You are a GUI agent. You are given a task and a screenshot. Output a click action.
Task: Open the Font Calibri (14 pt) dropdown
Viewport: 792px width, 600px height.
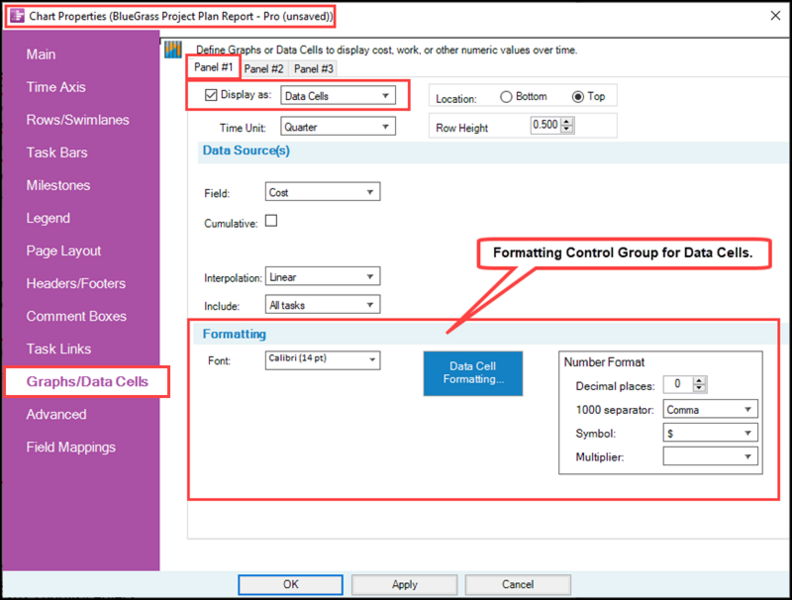pos(322,360)
